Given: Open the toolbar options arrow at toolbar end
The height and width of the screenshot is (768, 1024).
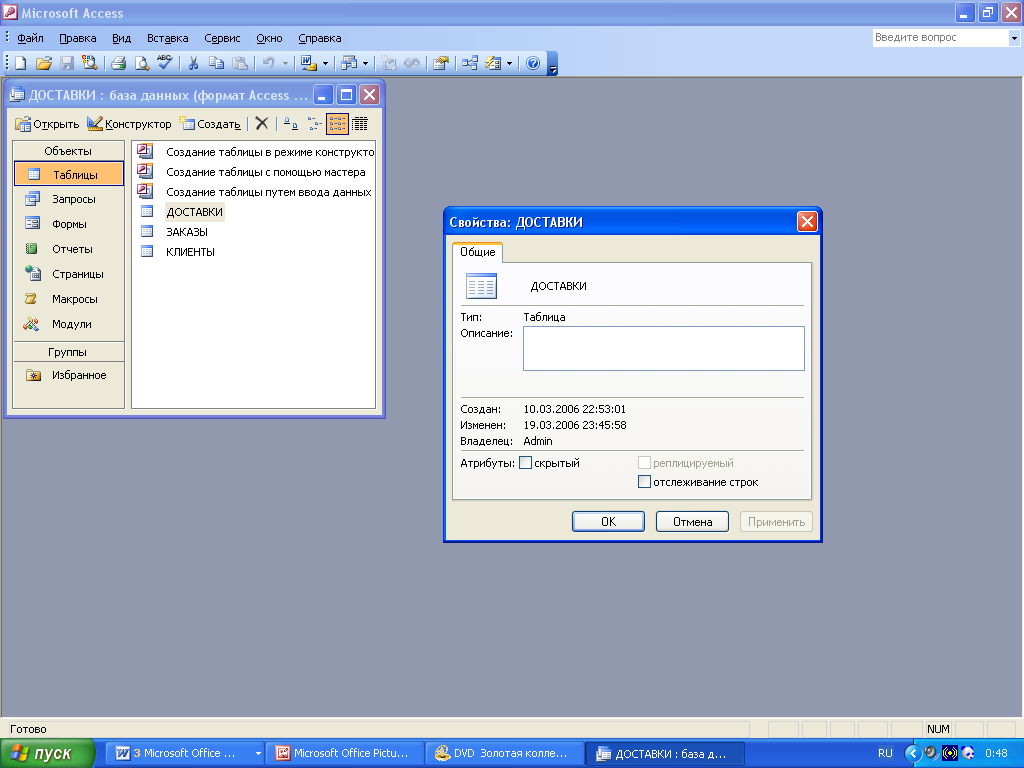Looking at the screenshot, I should tap(552, 64).
